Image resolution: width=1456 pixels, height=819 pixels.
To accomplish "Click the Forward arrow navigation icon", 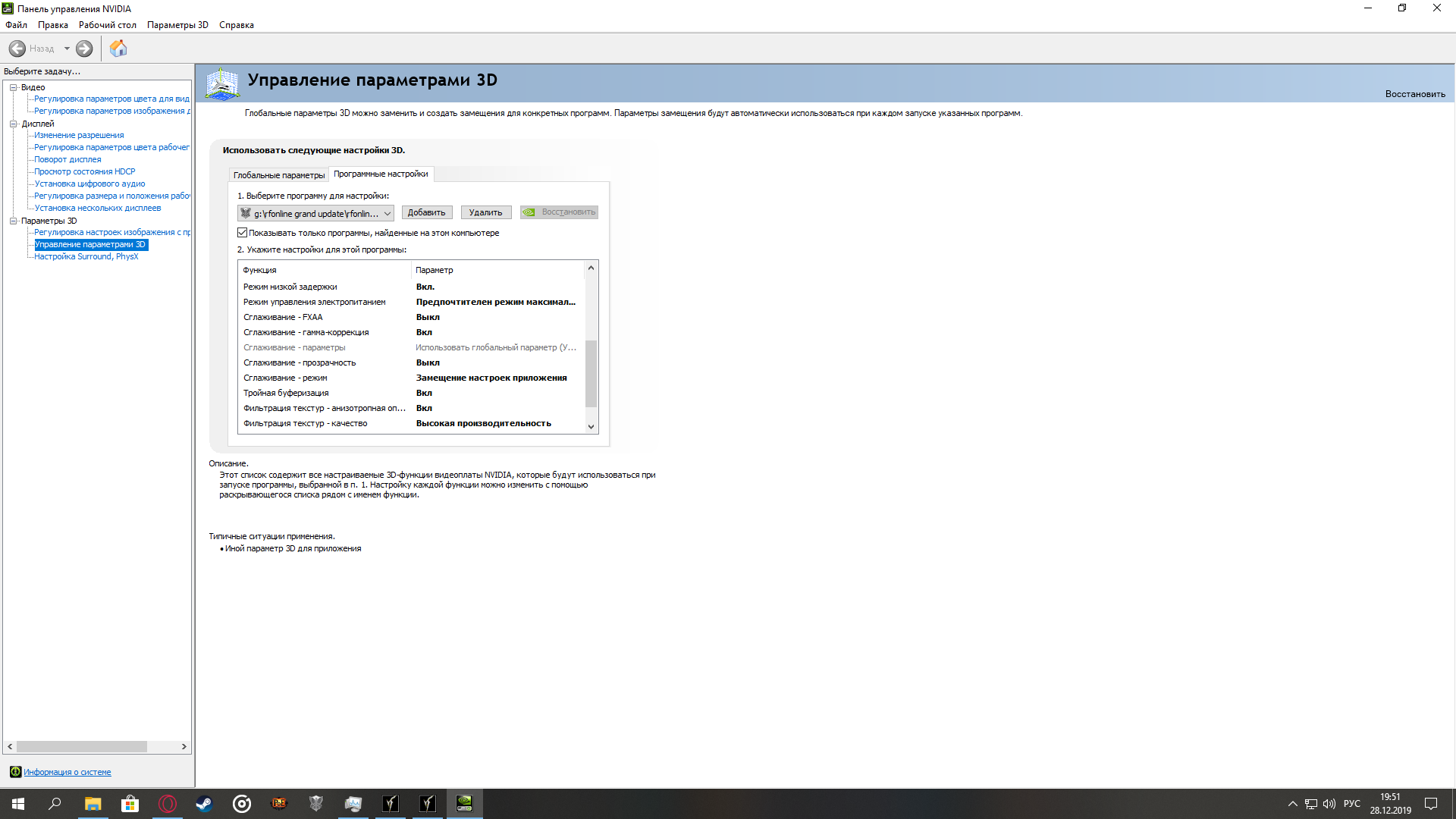I will pos(84,49).
